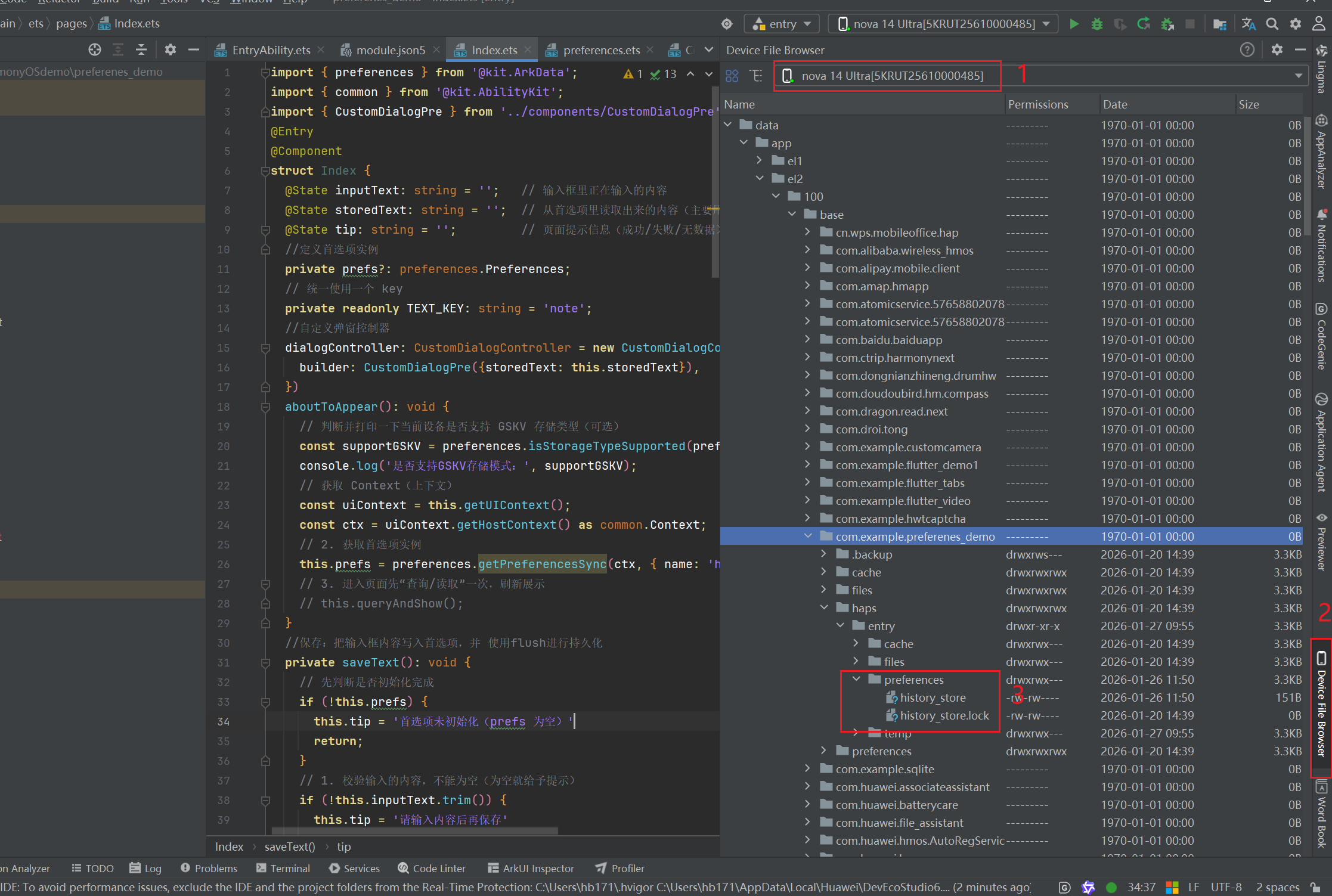This screenshot has width=1332, height=896.
Task: Open Device File Browser help icon
Action: [1247, 50]
